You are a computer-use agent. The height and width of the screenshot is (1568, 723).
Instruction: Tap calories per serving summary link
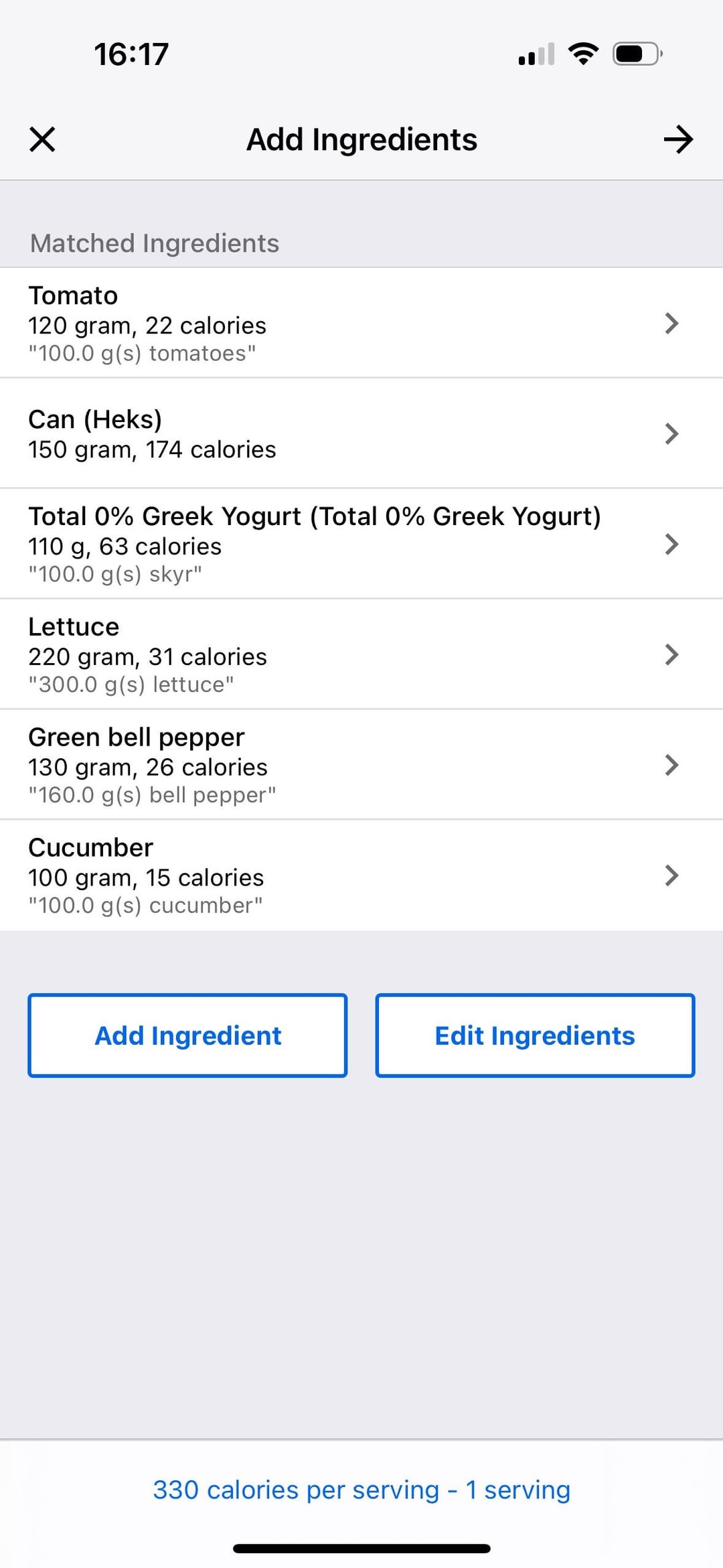(x=361, y=1490)
